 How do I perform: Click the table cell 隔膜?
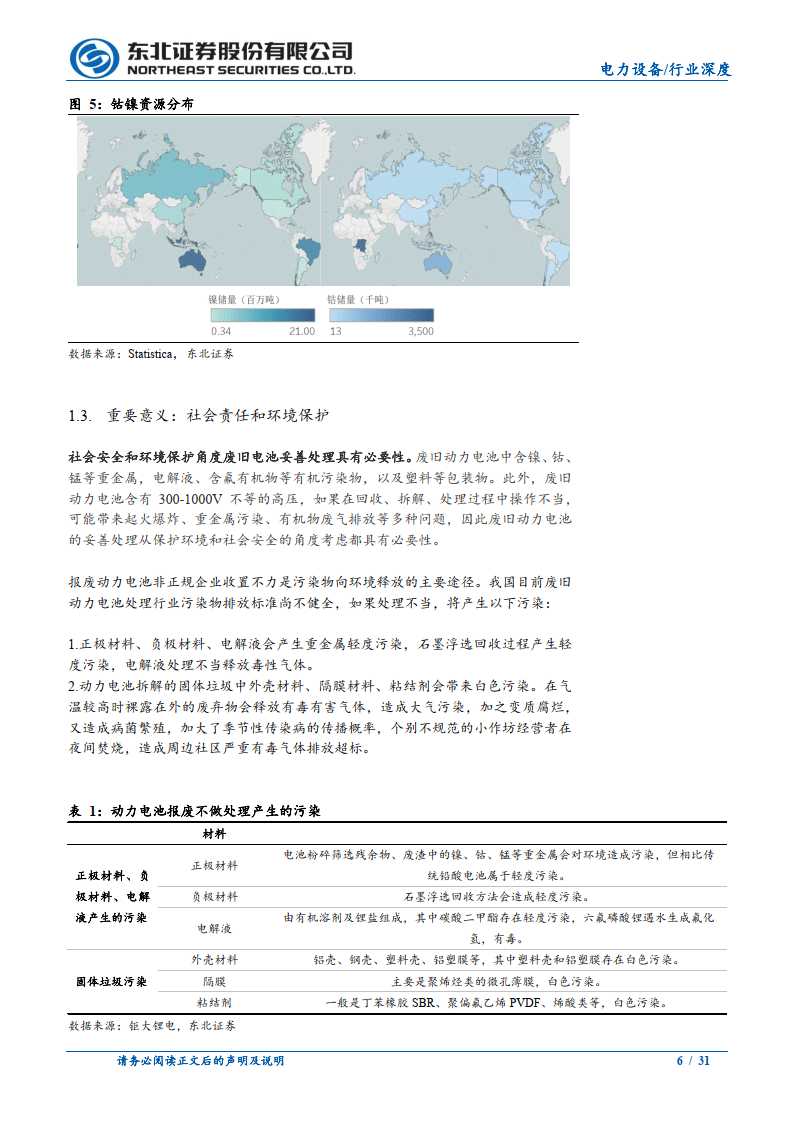215,981
